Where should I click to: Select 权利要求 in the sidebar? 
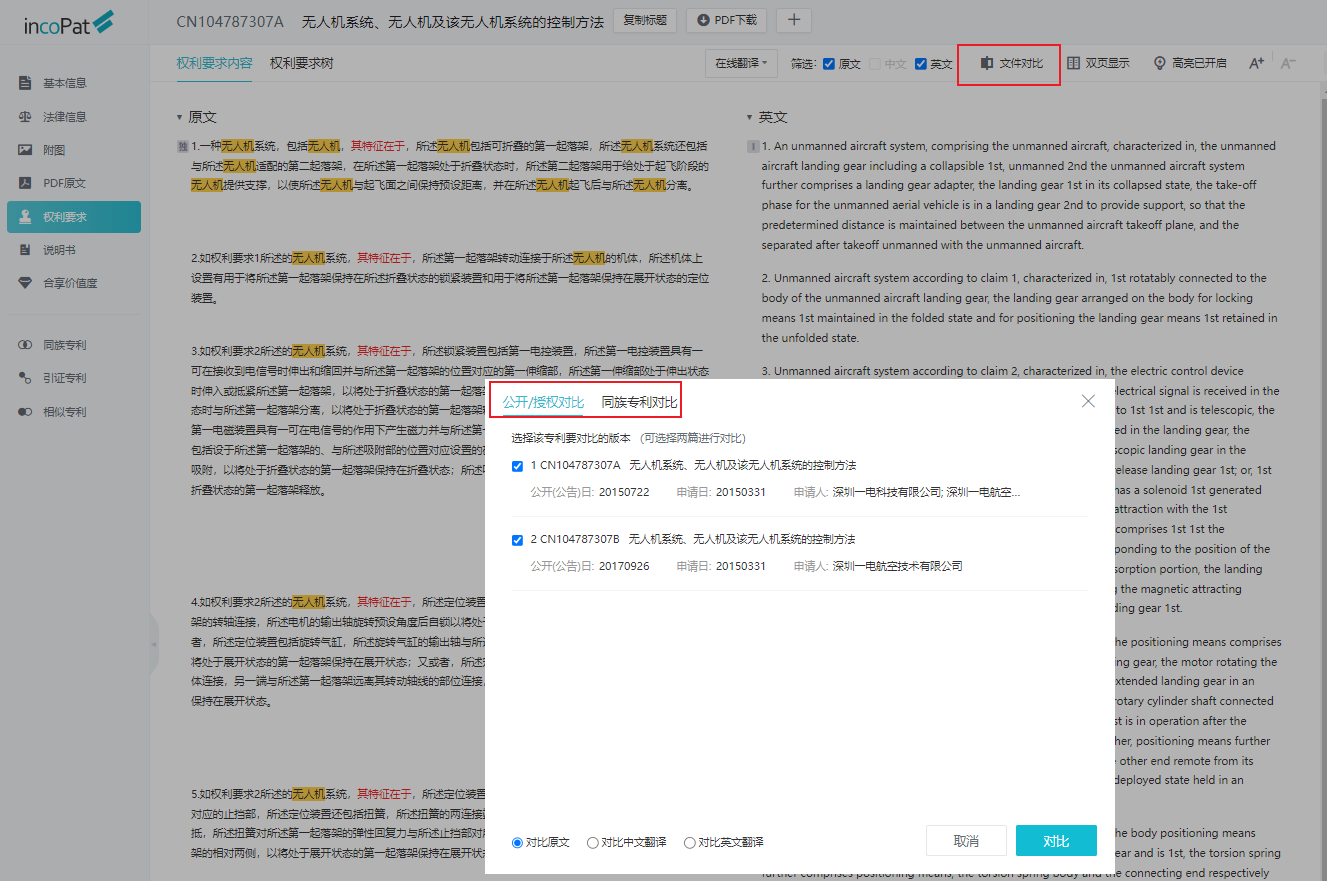pyautogui.click(x=74, y=217)
